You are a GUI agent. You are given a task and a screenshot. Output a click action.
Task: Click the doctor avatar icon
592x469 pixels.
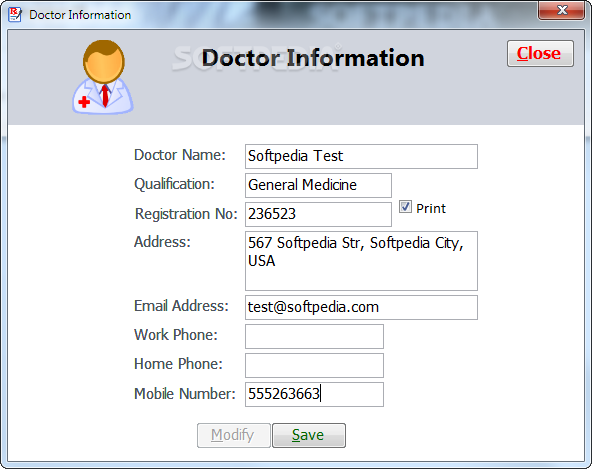103,77
